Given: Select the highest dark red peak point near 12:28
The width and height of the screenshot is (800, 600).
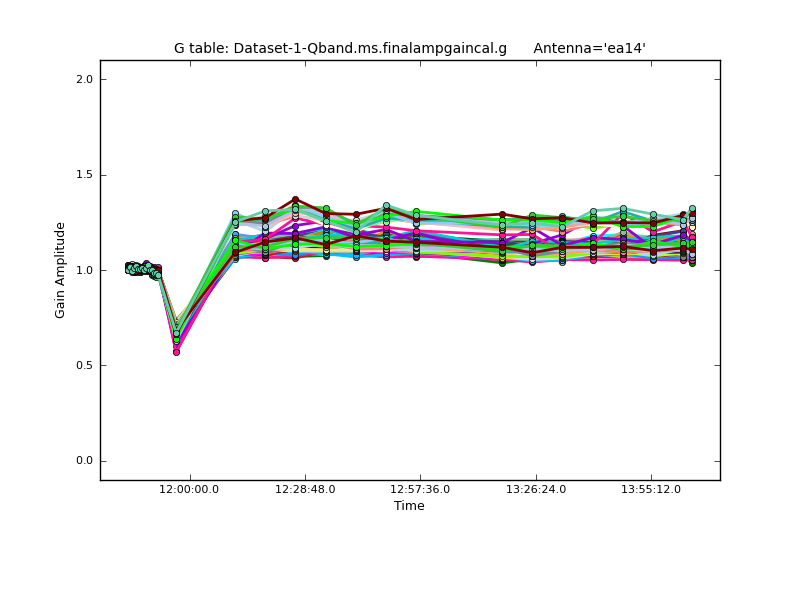Looking at the screenshot, I should [295, 200].
